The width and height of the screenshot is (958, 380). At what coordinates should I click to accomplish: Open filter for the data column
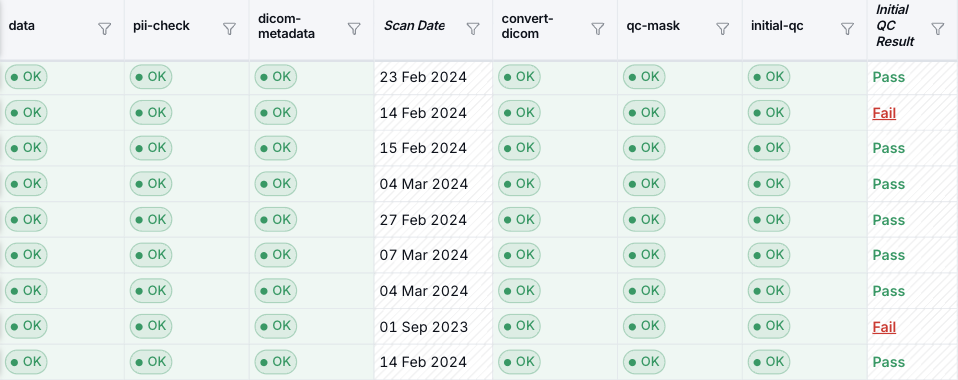pos(104,29)
